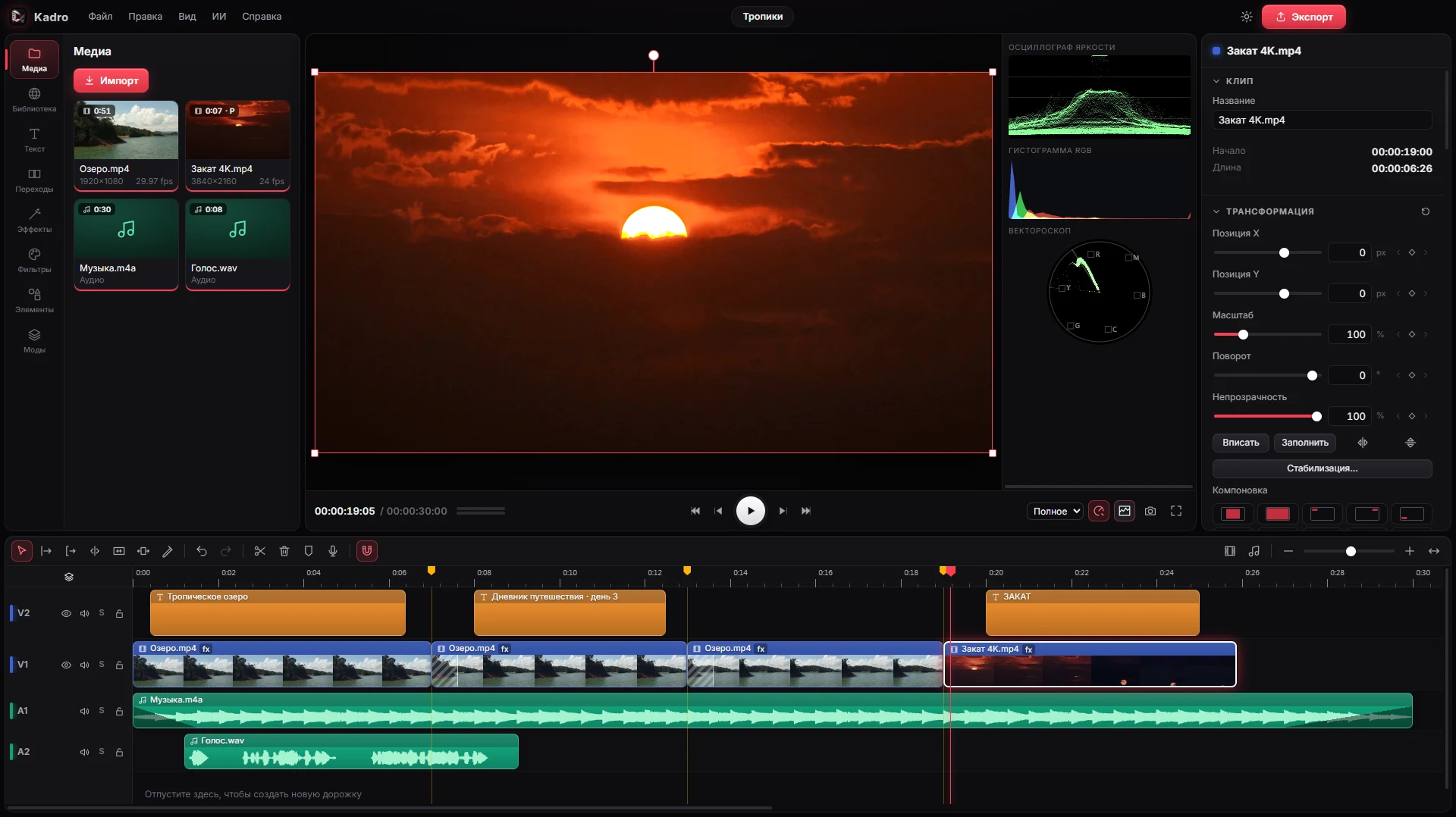Click the Вписать button
Image resolution: width=1456 pixels, height=817 pixels.
click(1241, 443)
